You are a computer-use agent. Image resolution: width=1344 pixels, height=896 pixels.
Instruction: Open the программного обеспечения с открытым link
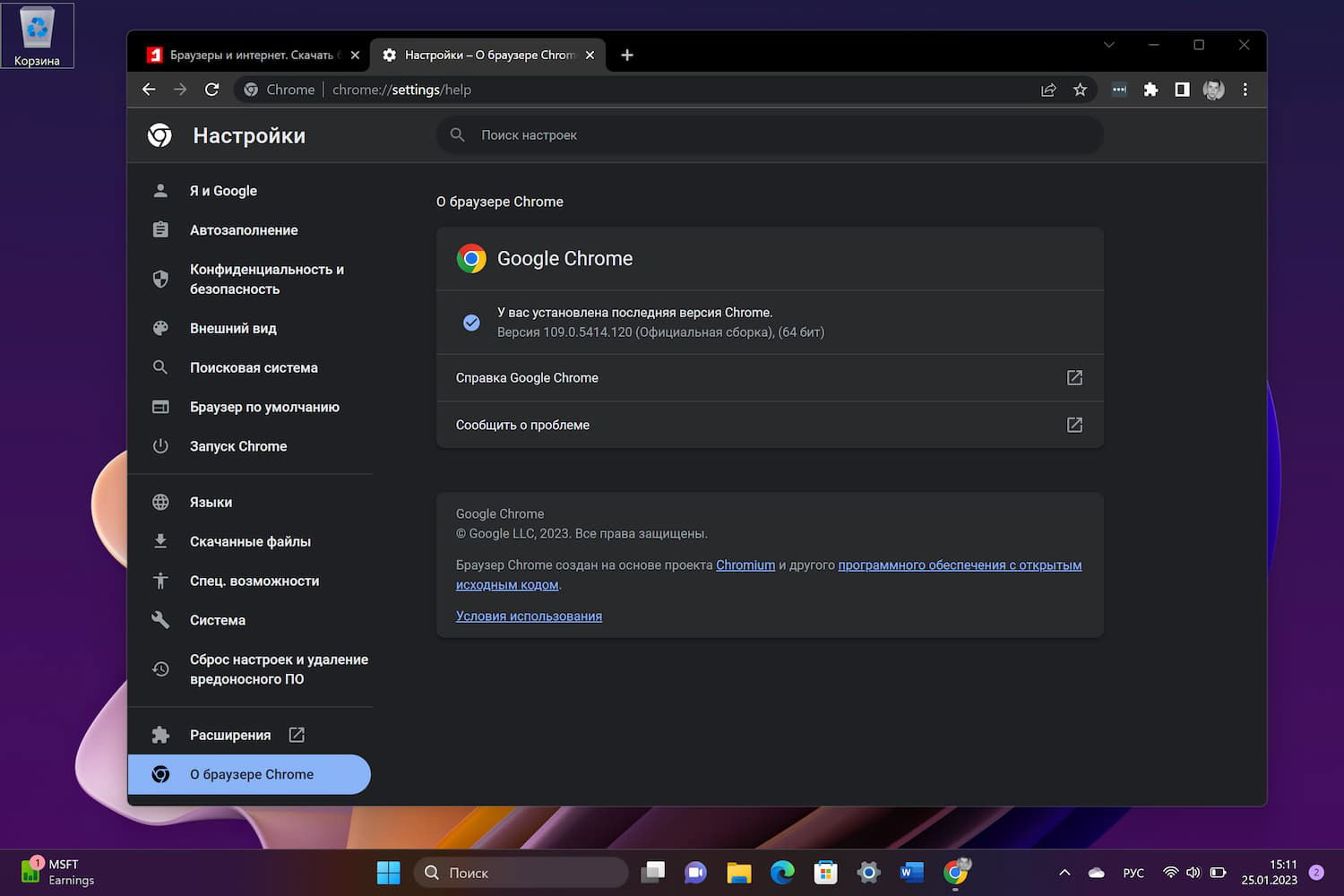pos(960,565)
